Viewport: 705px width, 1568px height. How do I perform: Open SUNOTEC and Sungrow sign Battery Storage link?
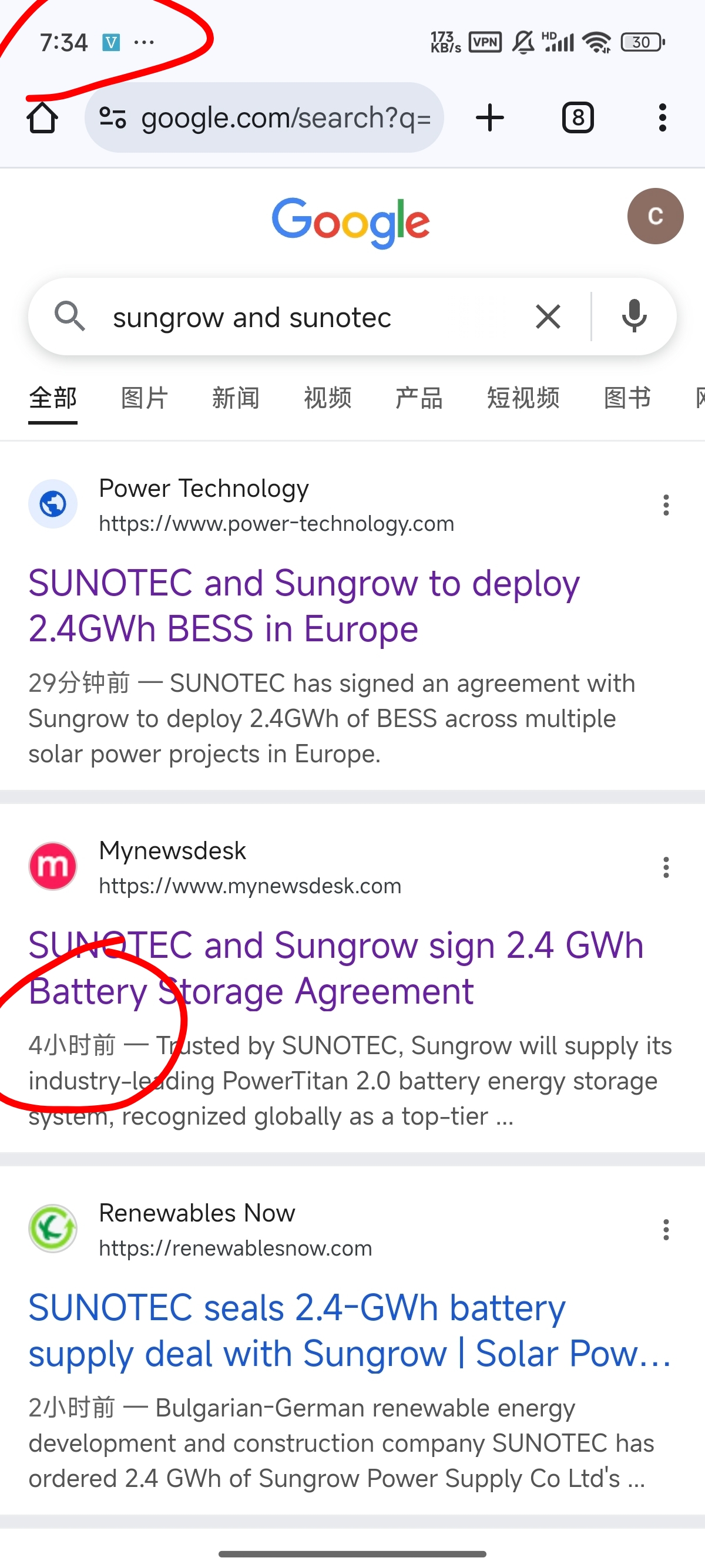click(x=336, y=968)
